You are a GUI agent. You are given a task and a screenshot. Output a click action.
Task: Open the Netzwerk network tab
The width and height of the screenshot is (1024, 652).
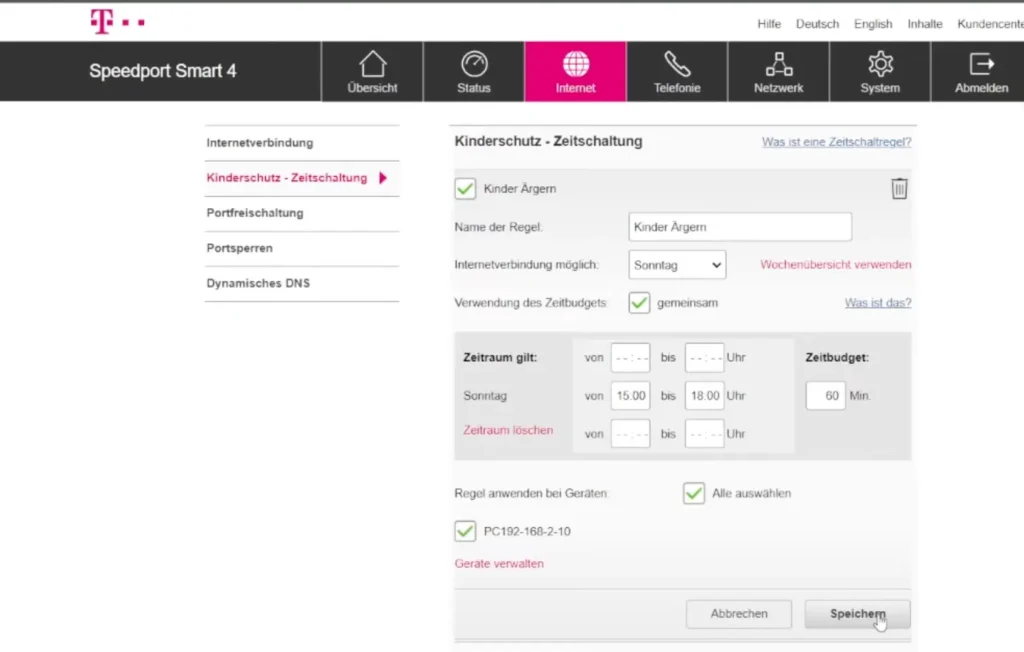[778, 72]
